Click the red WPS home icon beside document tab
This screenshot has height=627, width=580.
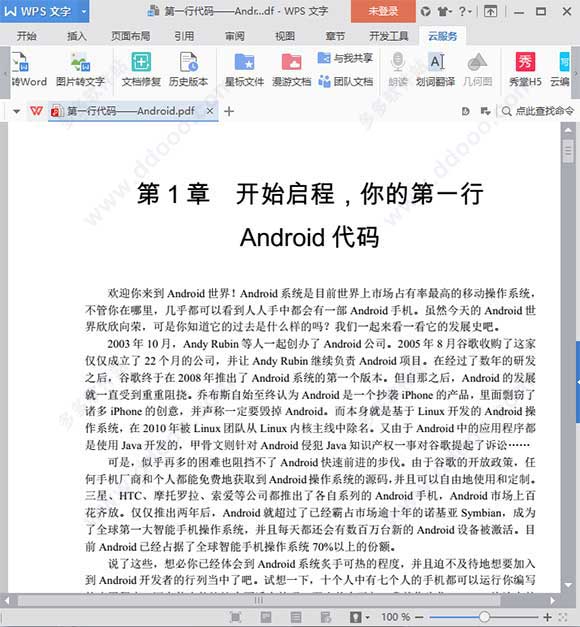tap(36, 111)
